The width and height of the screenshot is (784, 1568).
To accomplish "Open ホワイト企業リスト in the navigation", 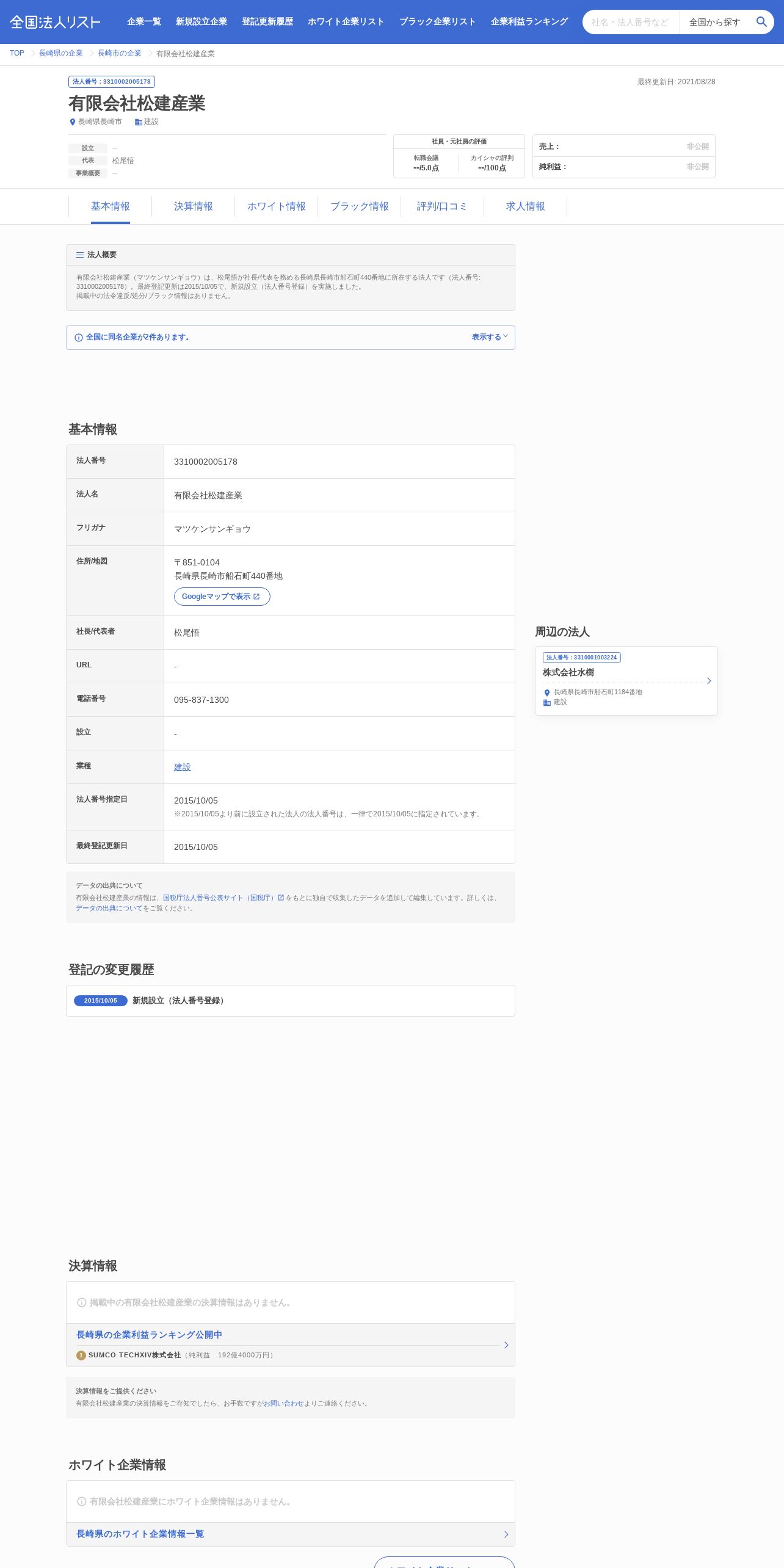I will click(x=346, y=22).
